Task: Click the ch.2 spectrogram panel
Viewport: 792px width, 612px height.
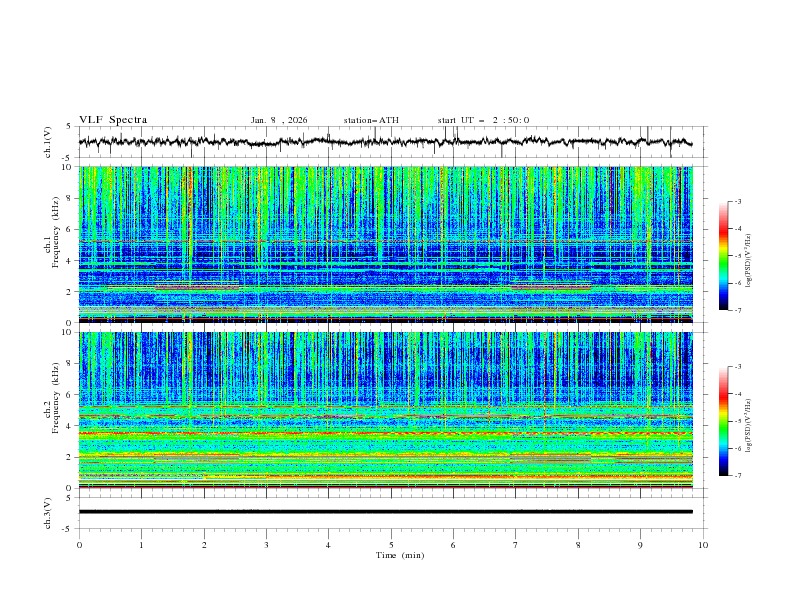Action: pos(385,410)
